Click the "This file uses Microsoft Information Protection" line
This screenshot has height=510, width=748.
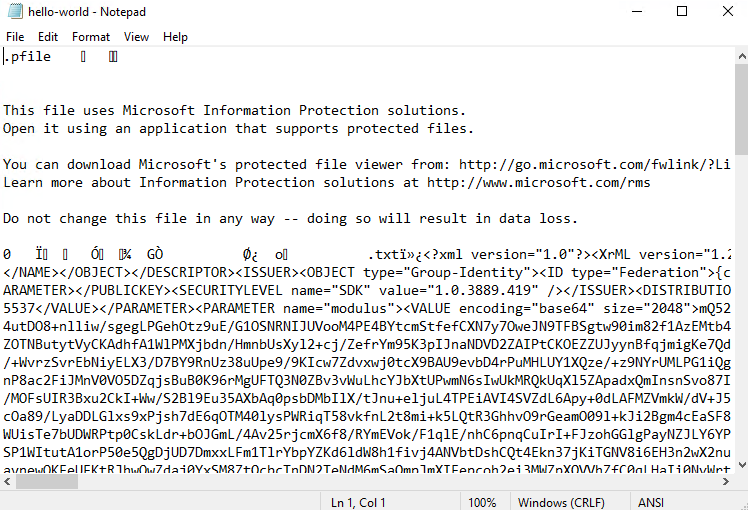[x=234, y=111]
